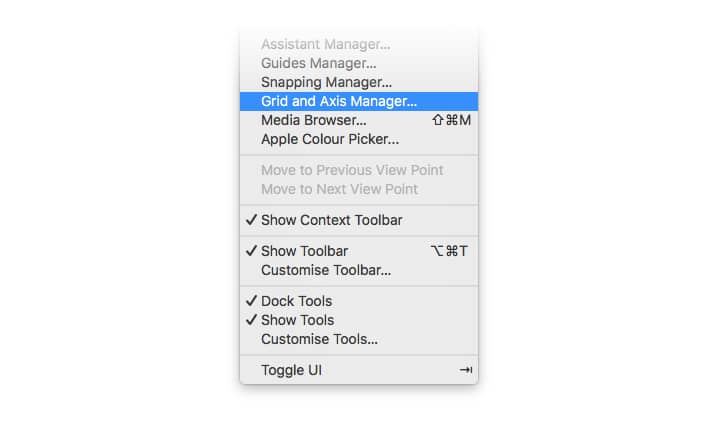Viewport: 717px width, 423px height.
Task: Open Customise Tools dialog
Action: tap(359, 339)
